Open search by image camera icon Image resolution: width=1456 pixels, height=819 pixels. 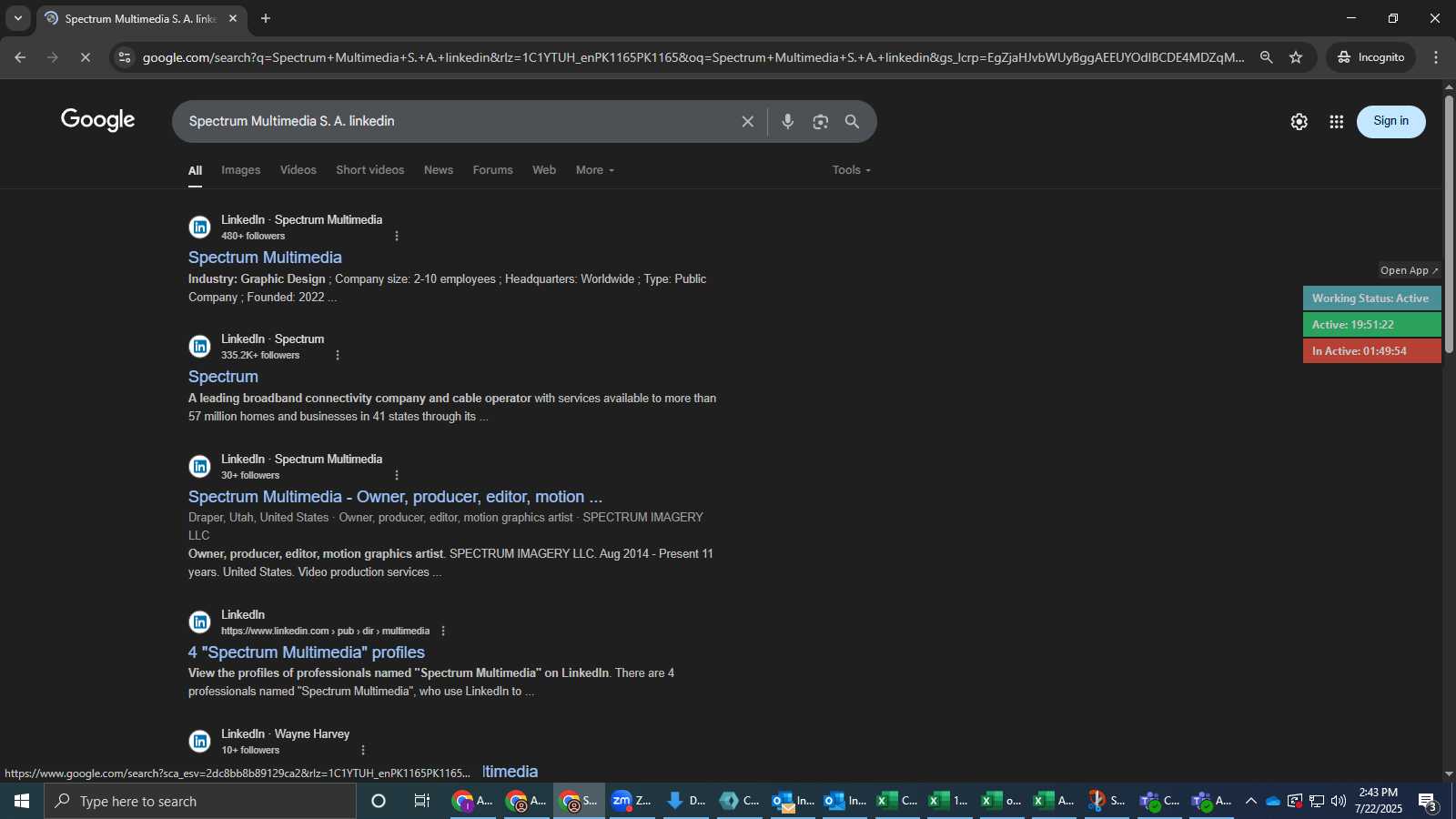820,121
